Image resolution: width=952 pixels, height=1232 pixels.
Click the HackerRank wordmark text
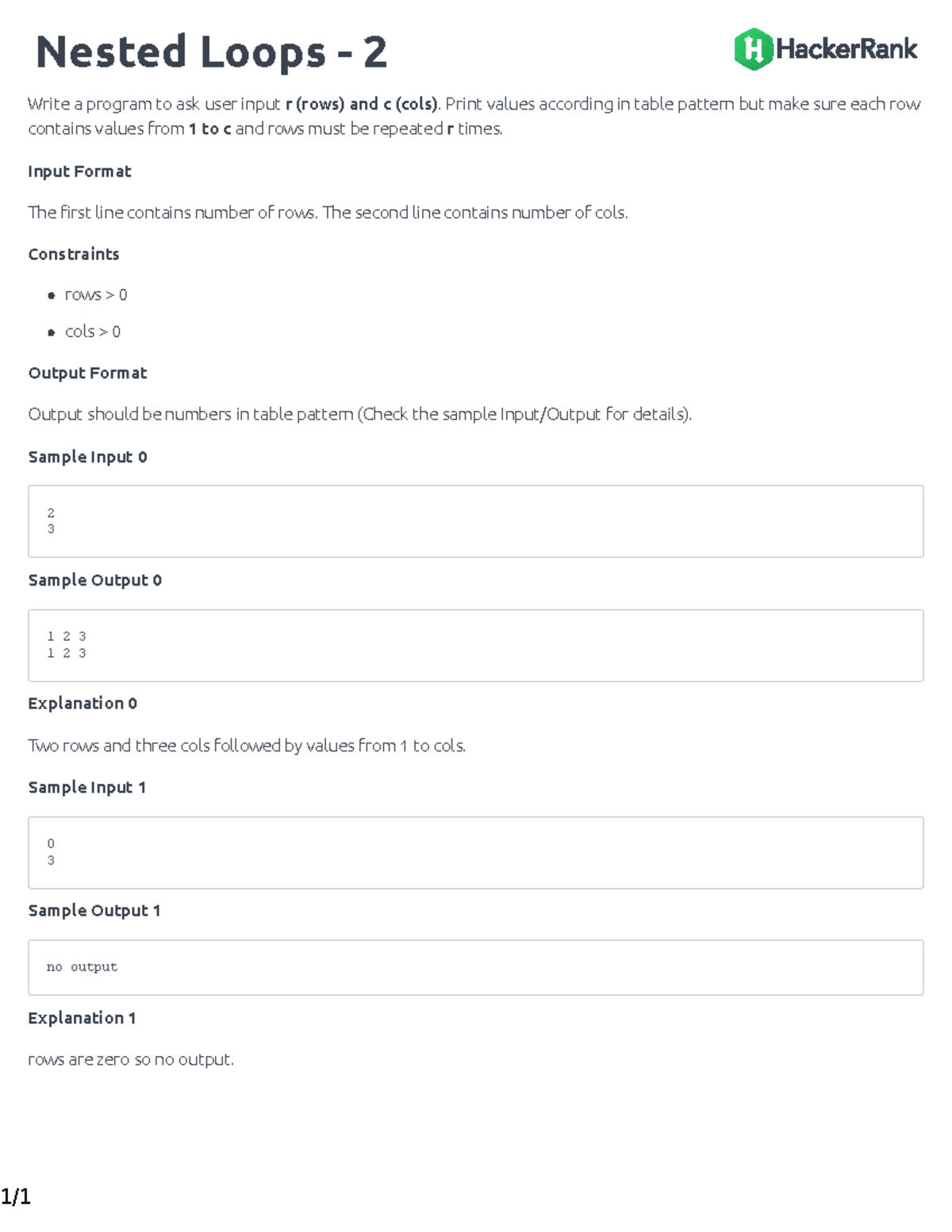pos(846,49)
